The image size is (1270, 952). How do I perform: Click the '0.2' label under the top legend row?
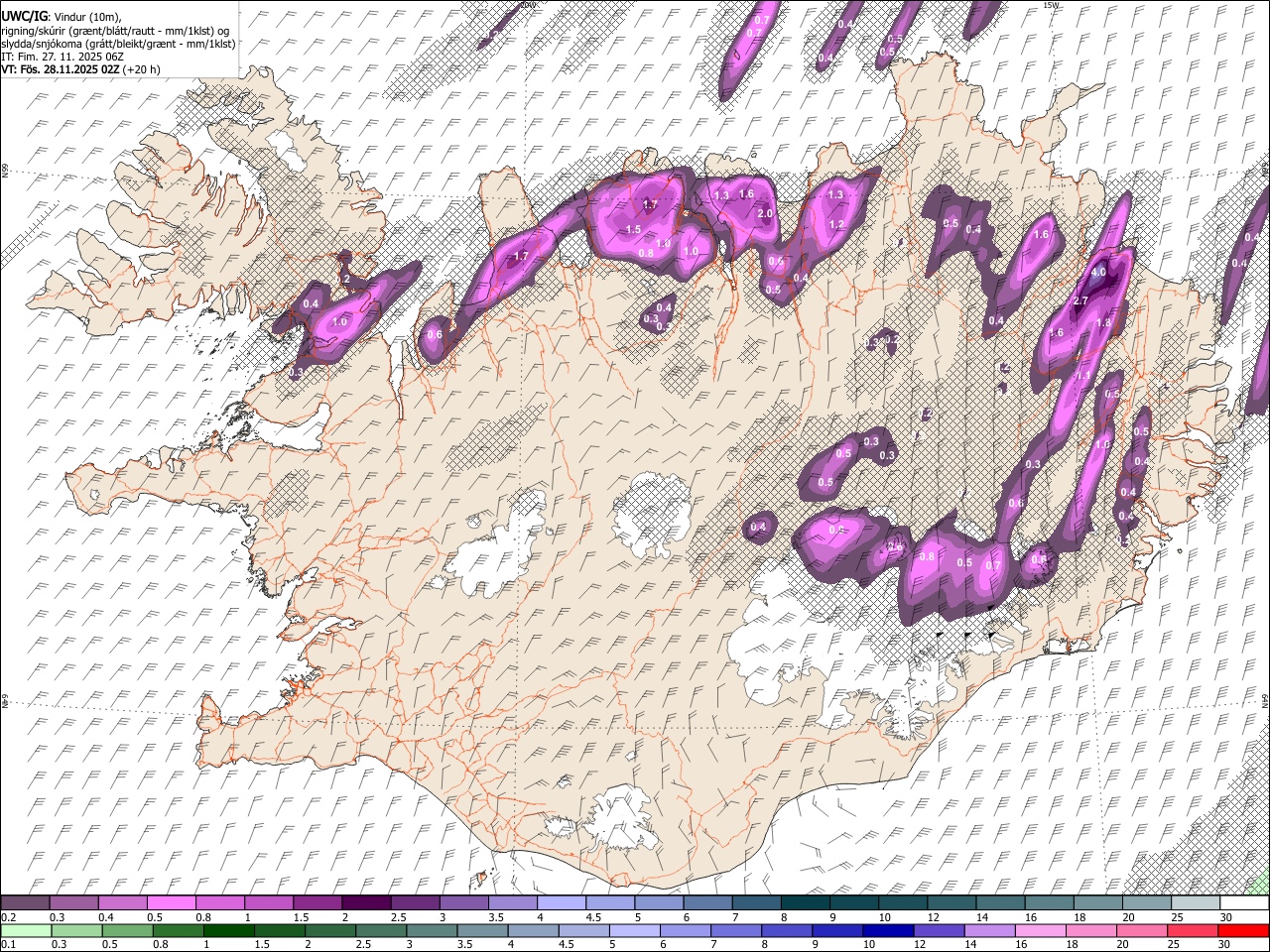tap(8, 917)
